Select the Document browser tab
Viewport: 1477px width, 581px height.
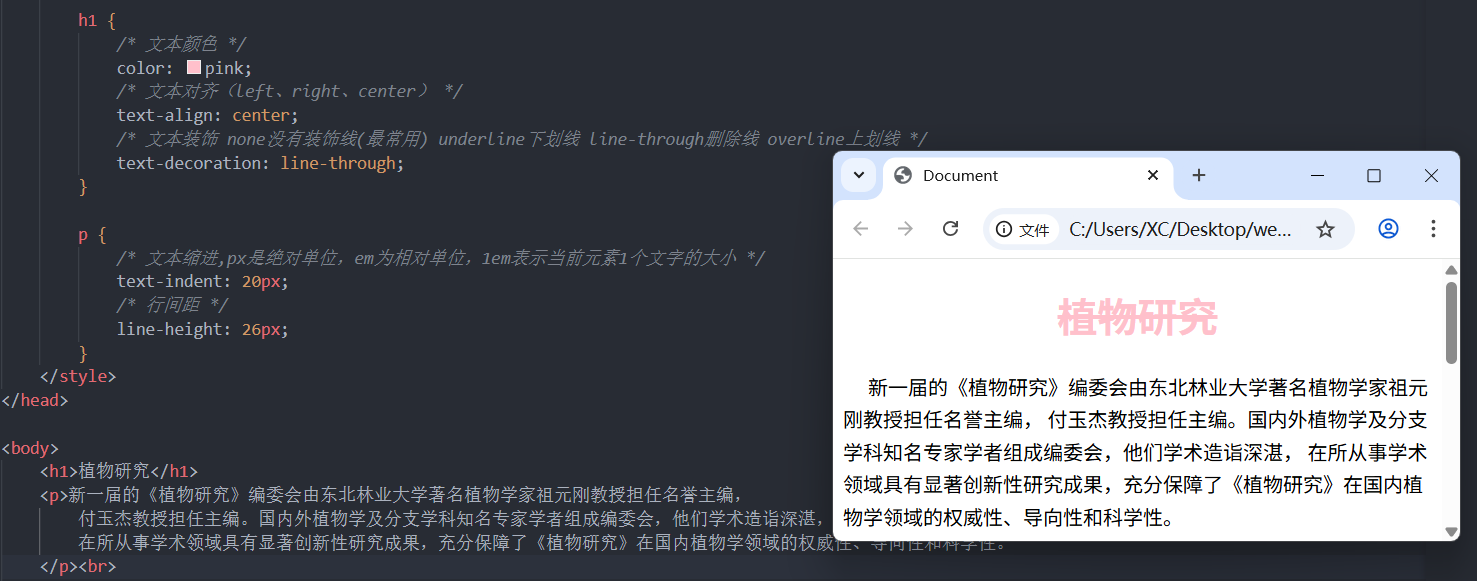[x=1028, y=176]
